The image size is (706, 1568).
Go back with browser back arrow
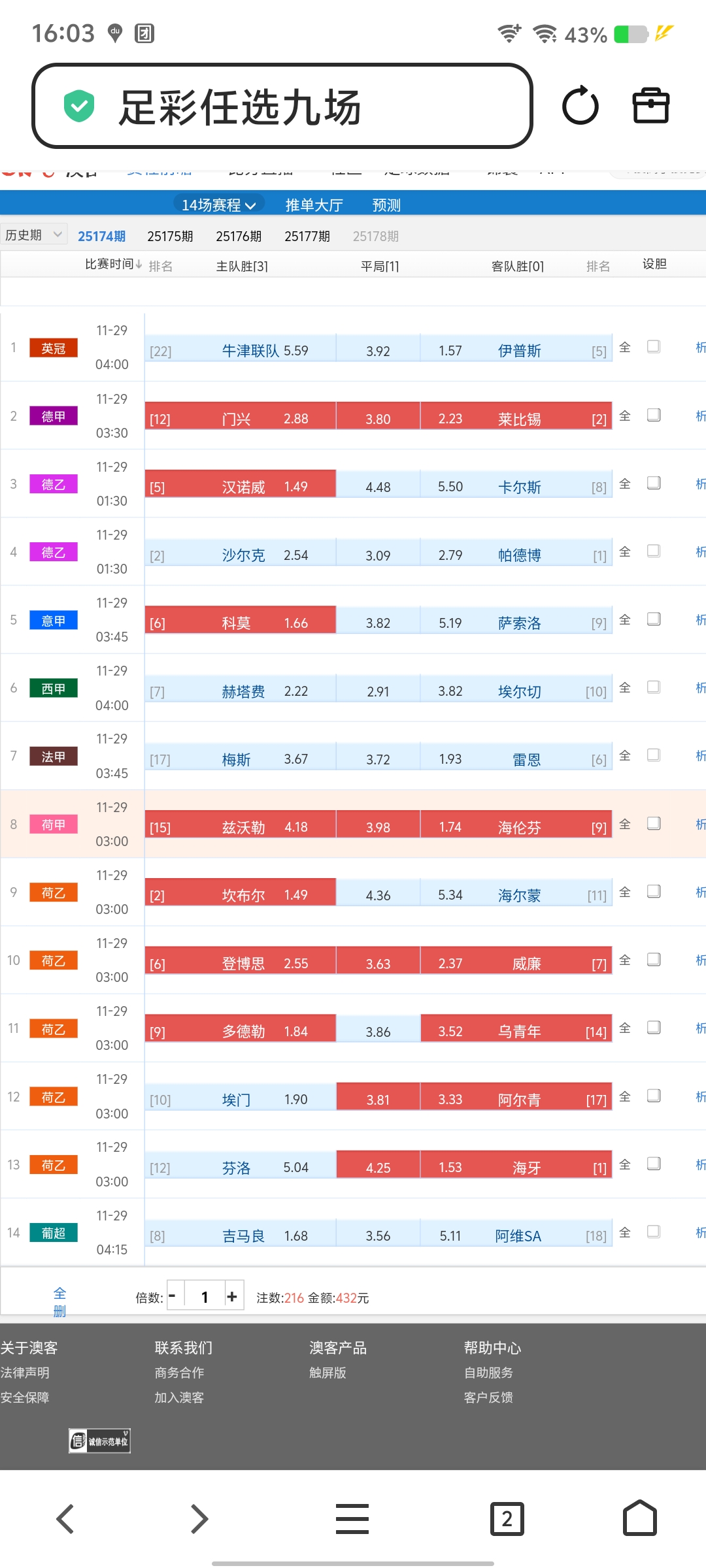65,1518
